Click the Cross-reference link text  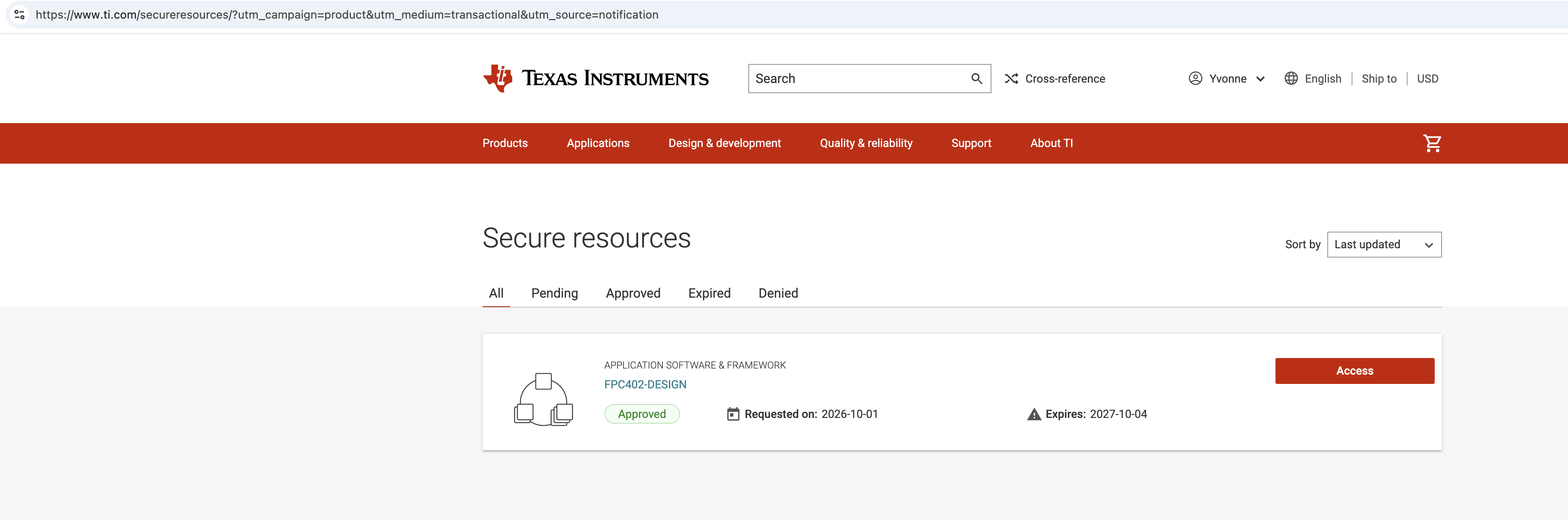(x=1065, y=79)
